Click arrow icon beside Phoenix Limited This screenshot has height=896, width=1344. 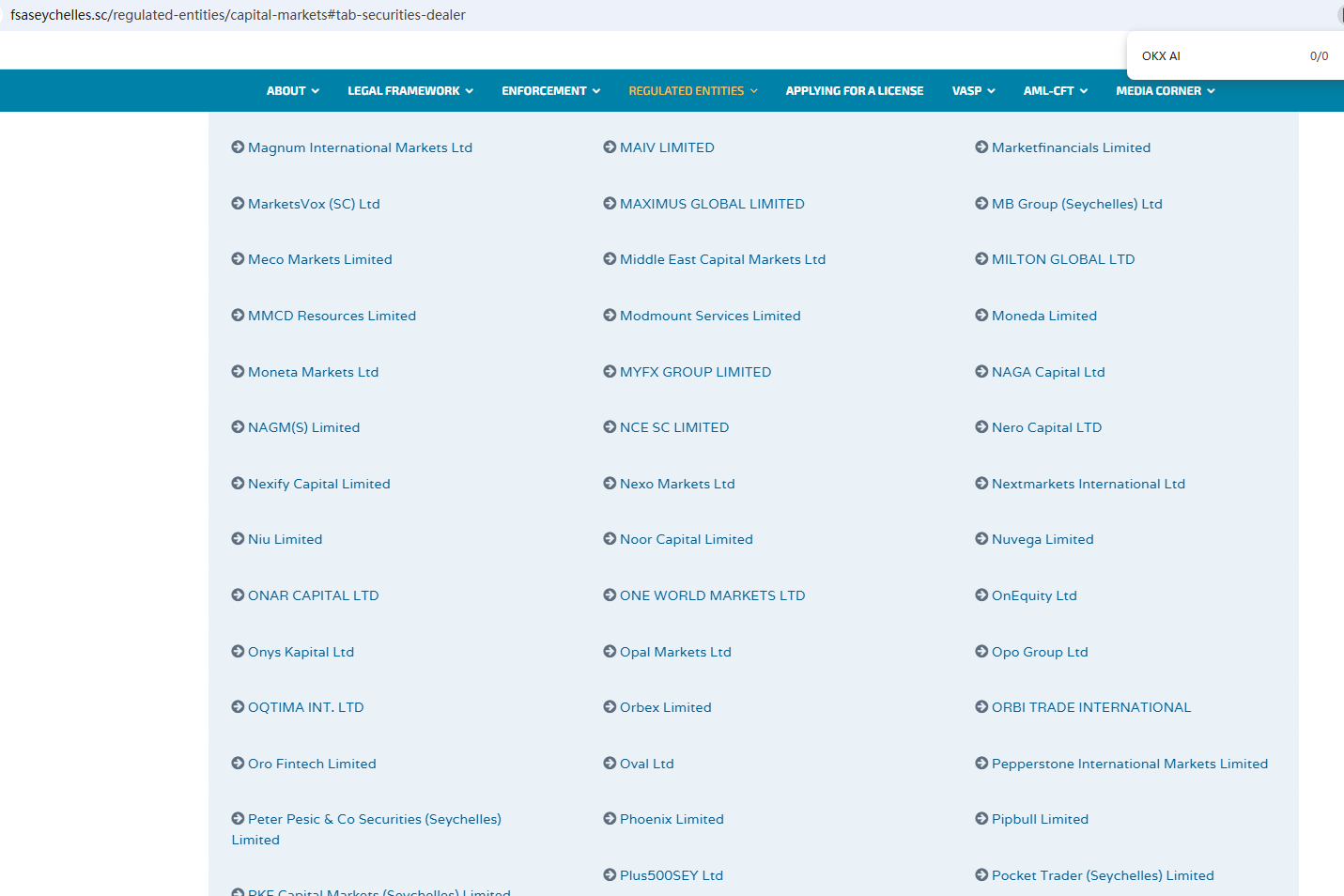pos(610,819)
